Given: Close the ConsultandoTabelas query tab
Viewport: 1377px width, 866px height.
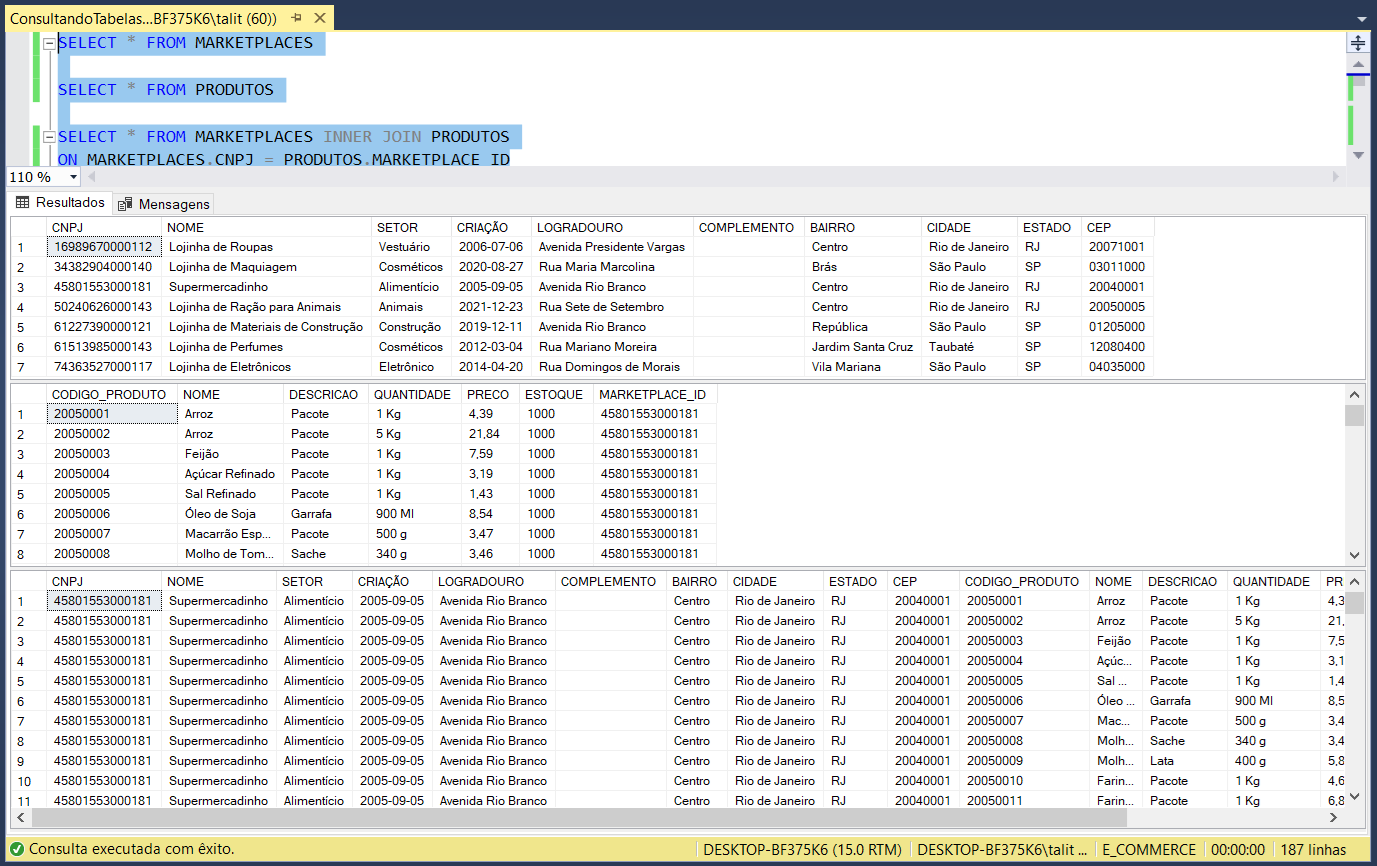Looking at the screenshot, I should pyautogui.click(x=319, y=18).
